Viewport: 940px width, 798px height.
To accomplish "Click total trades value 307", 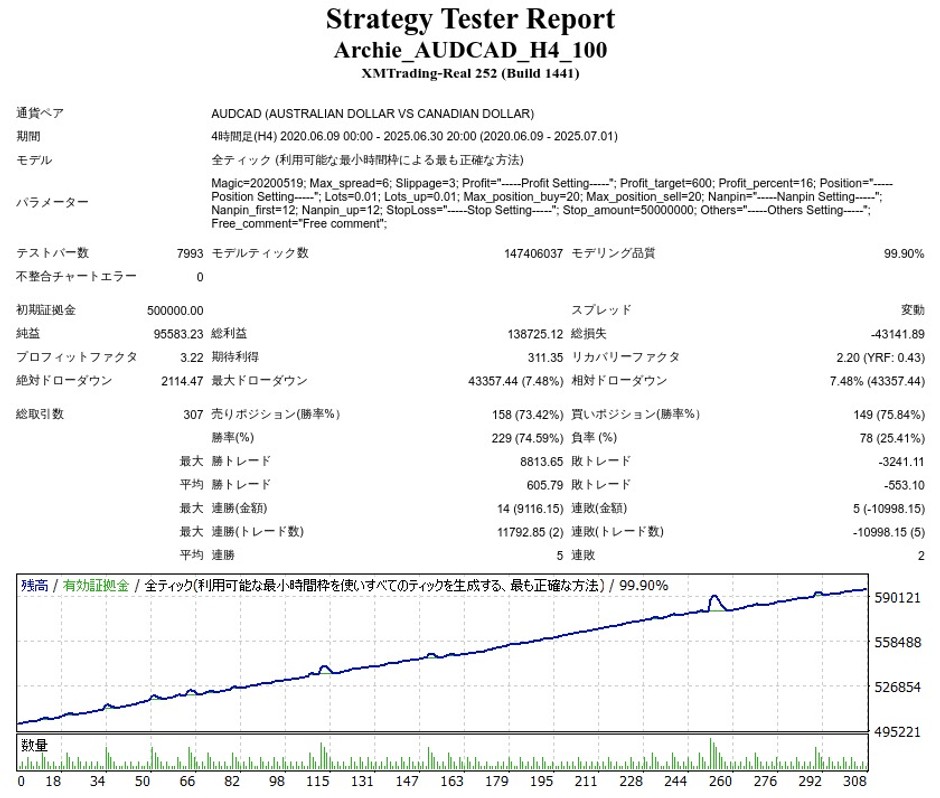I will click(193, 414).
